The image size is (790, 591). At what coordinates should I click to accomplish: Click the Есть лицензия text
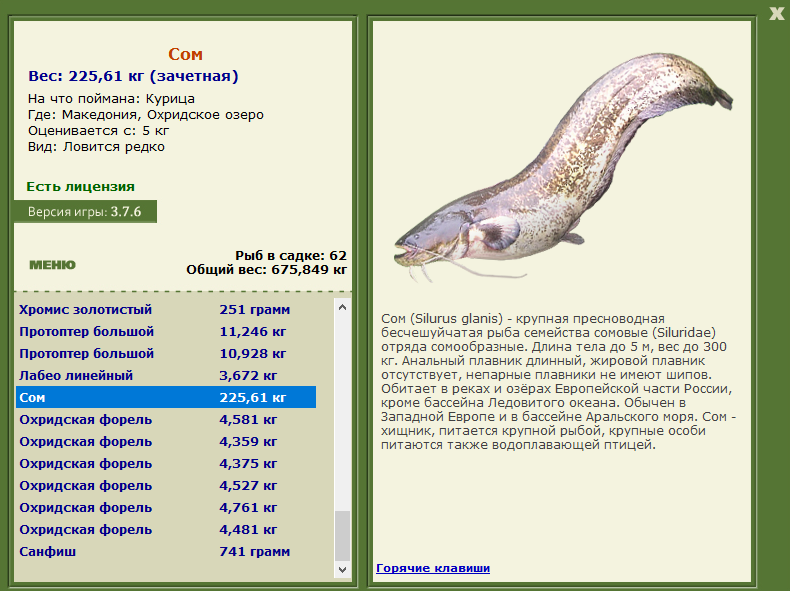(81, 187)
